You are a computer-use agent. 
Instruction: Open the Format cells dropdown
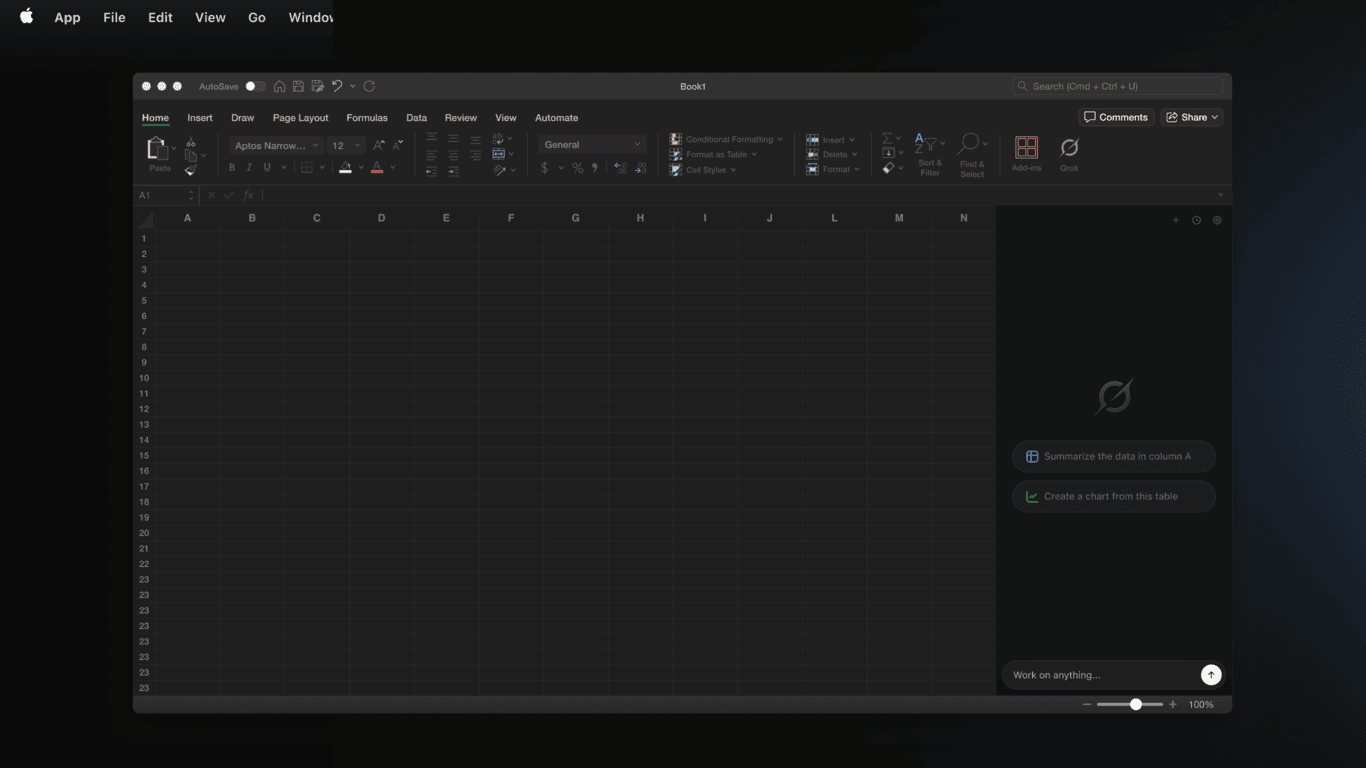[833, 170]
